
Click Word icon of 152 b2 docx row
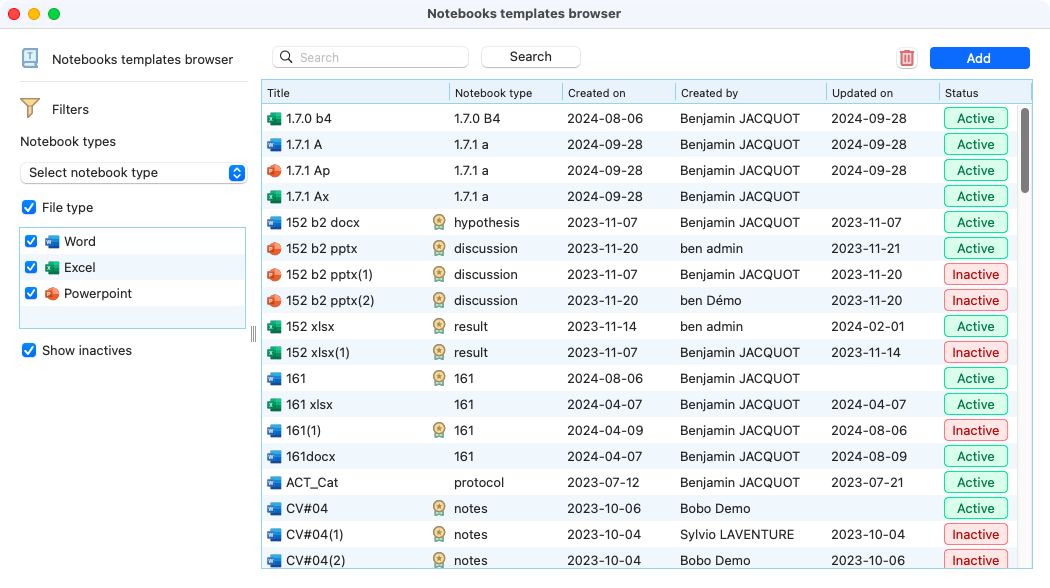click(x=274, y=222)
